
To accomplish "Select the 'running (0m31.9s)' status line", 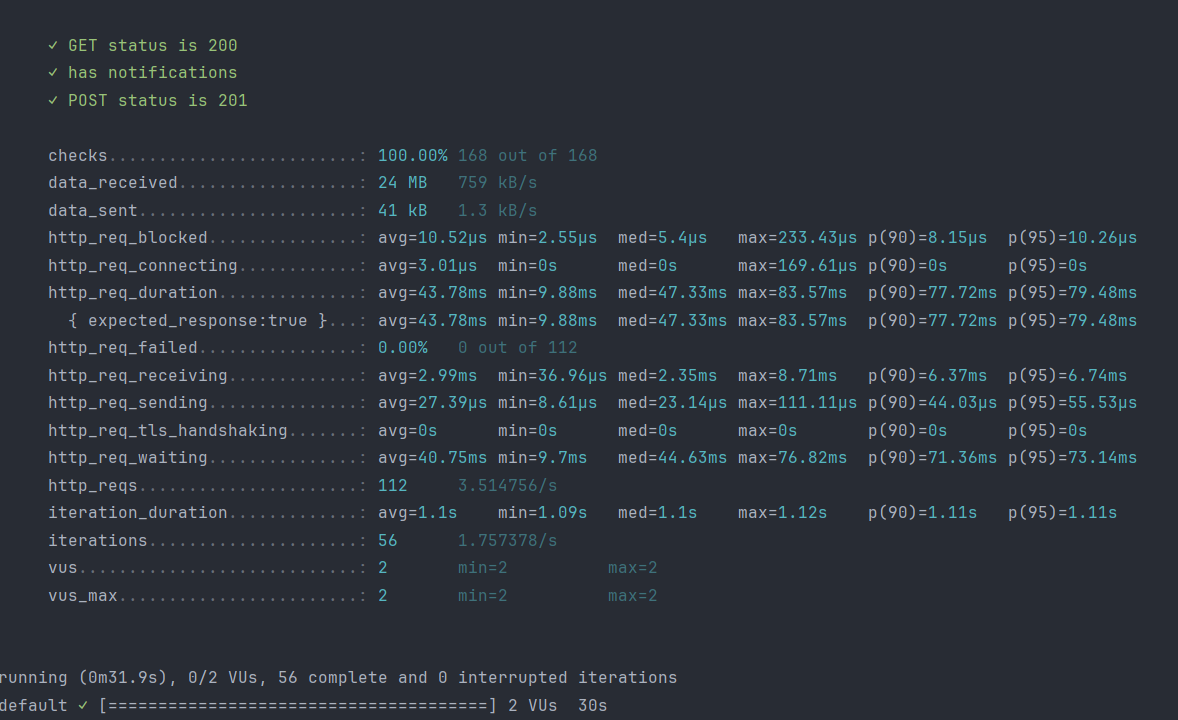I will tap(338, 678).
